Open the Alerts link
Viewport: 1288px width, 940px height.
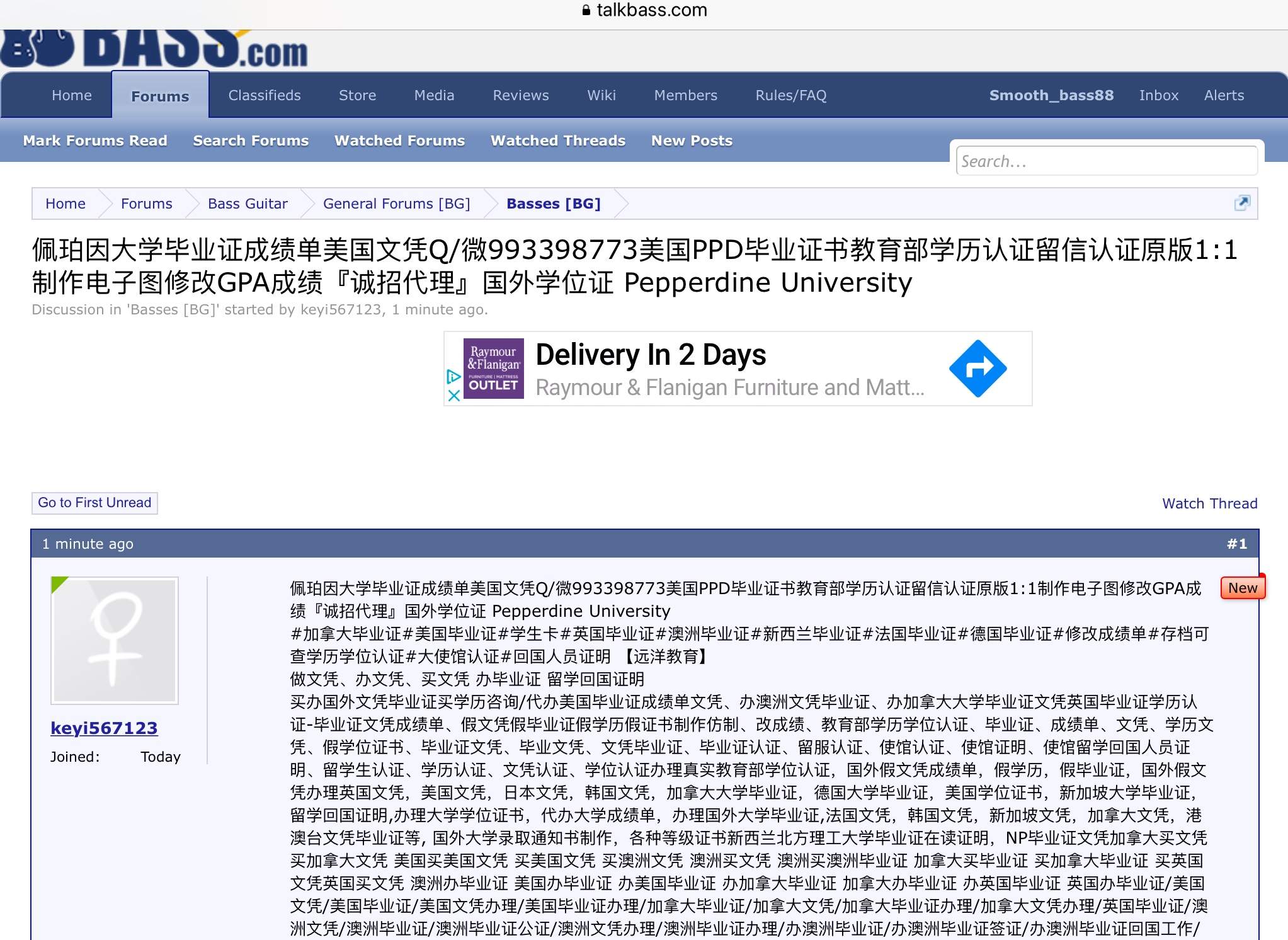tap(1224, 95)
